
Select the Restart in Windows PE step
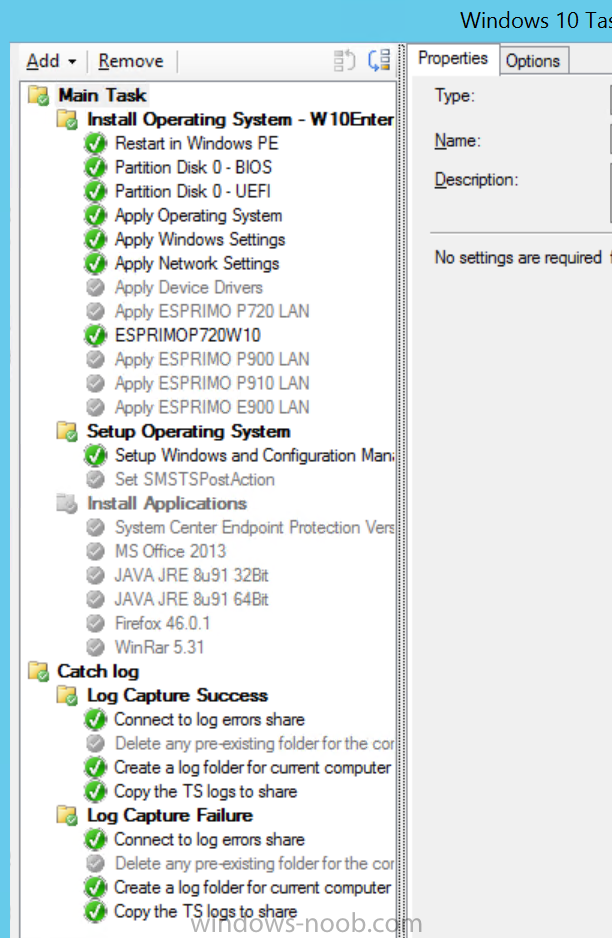tap(197, 144)
